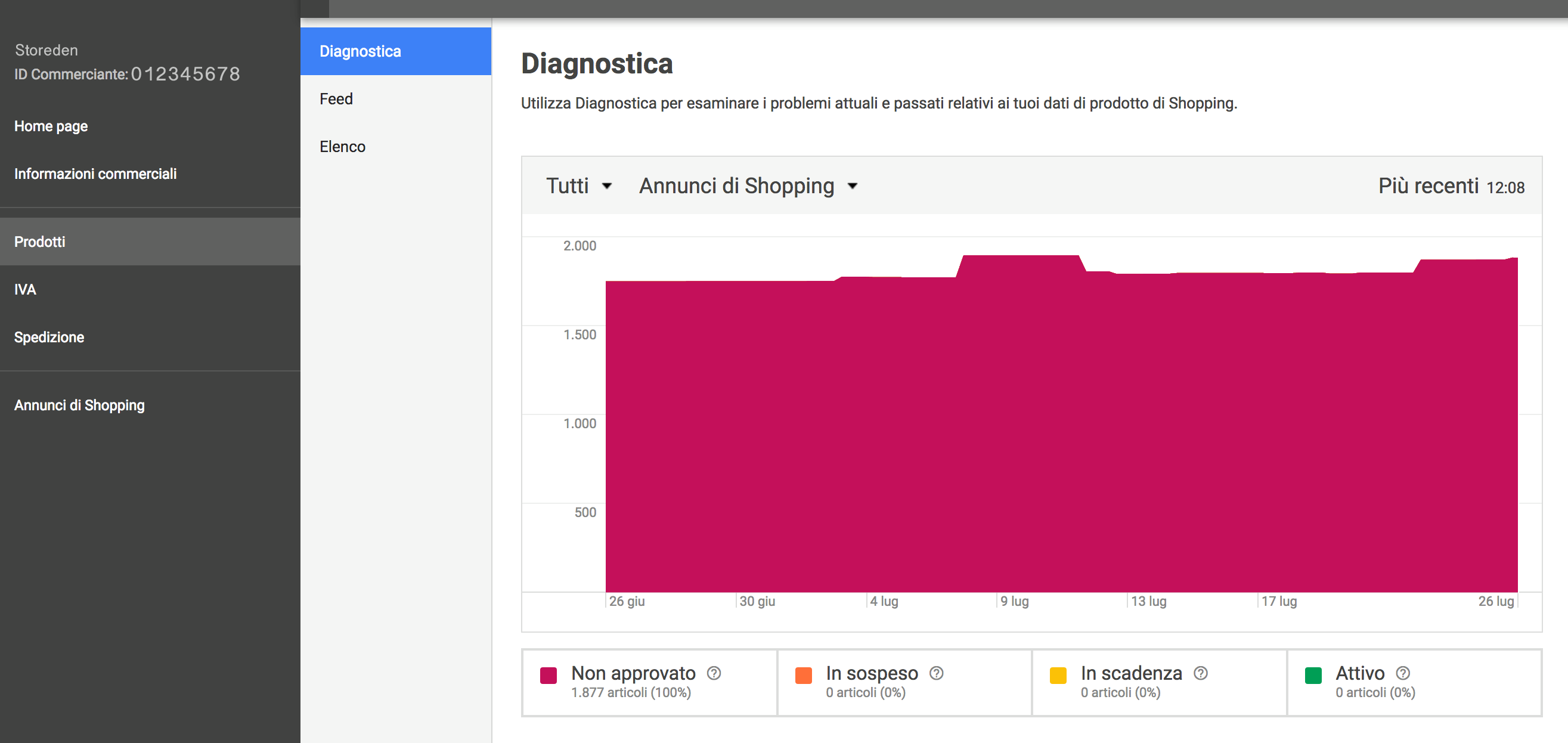
Task: Click the red Non approvato swatch
Action: click(549, 676)
